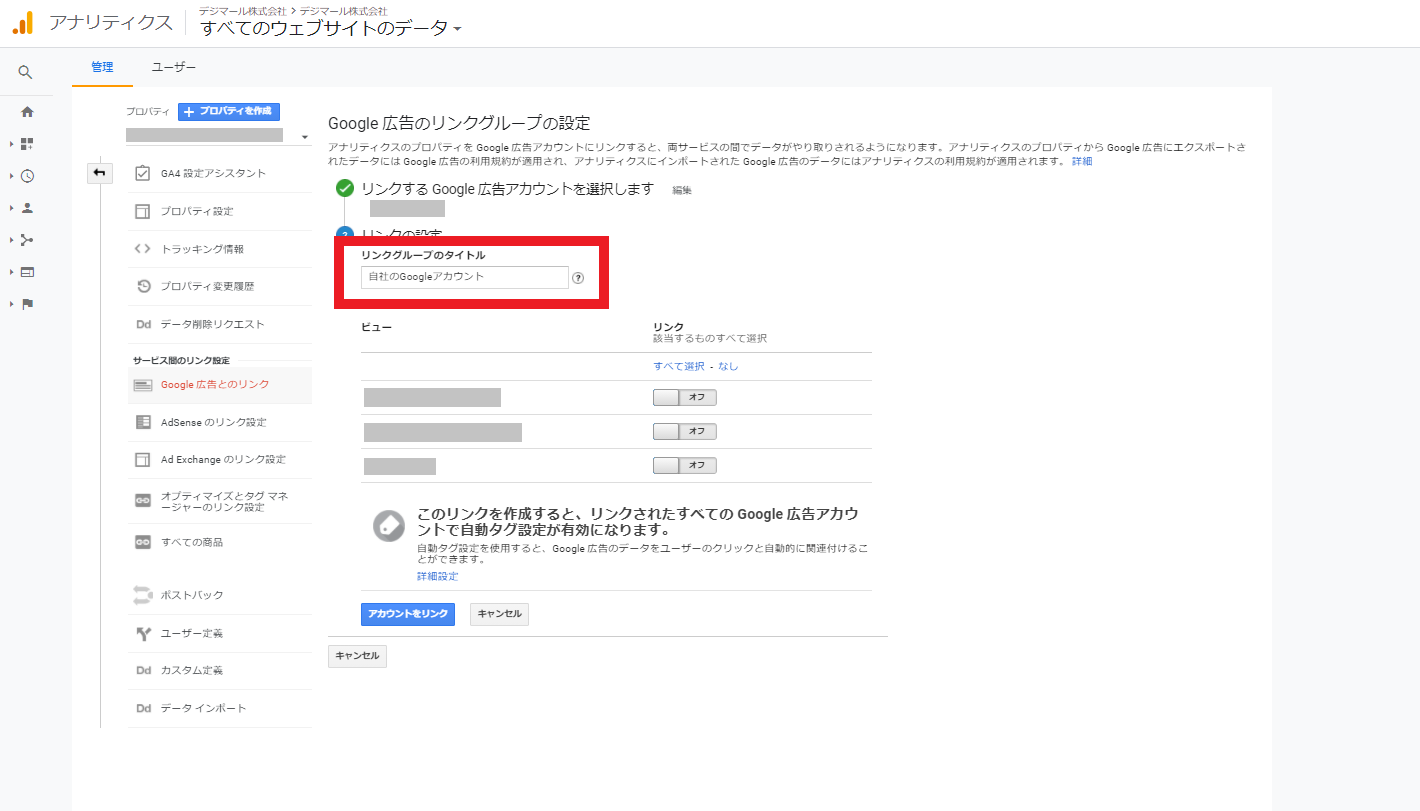Expand the Conversions section arrow in sidebar
This screenshot has width=1420, height=811.
(12, 304)
